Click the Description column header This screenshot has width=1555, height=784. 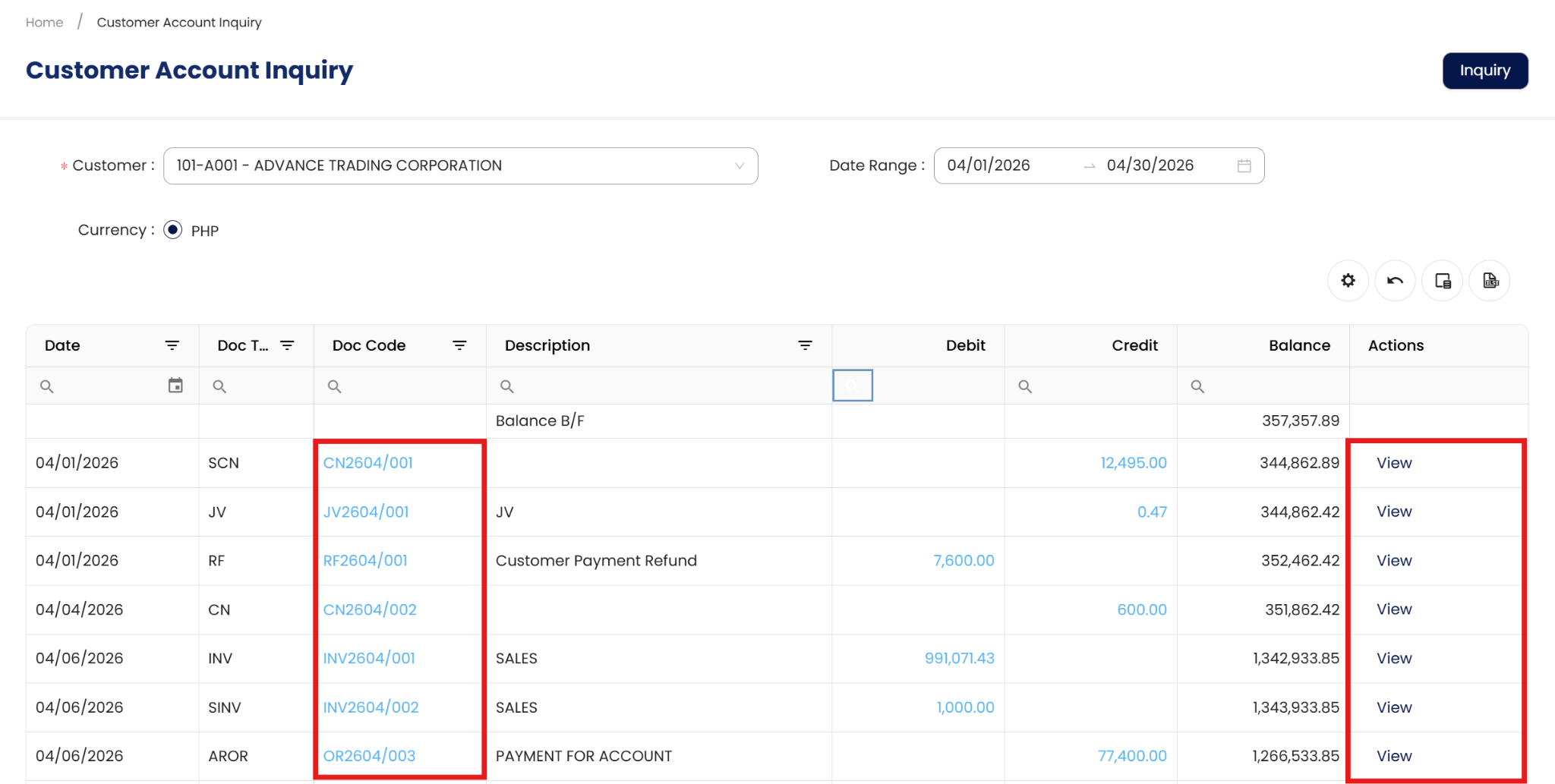click(x=547, y=345)
